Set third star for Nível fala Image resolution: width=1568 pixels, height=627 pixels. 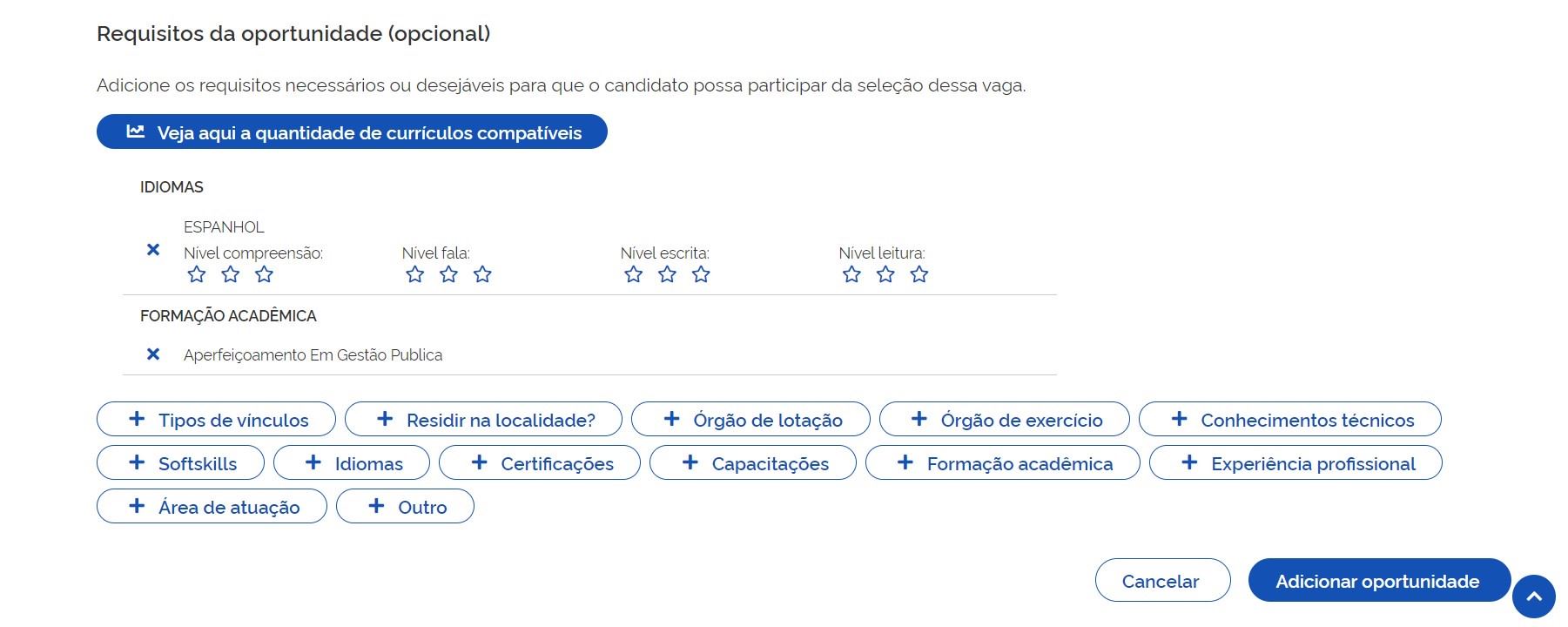482,275
